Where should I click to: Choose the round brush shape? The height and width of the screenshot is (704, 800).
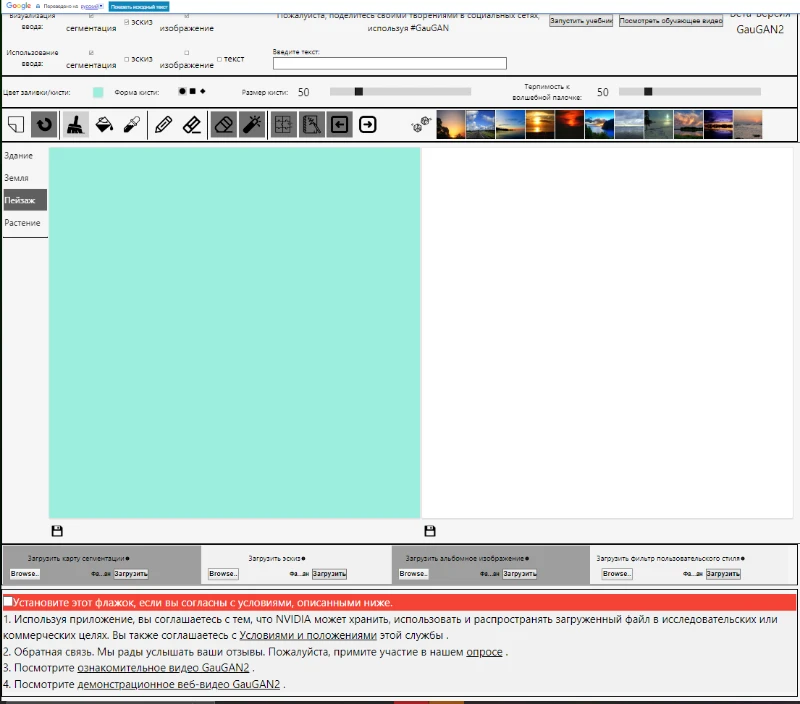click(182, 91)
